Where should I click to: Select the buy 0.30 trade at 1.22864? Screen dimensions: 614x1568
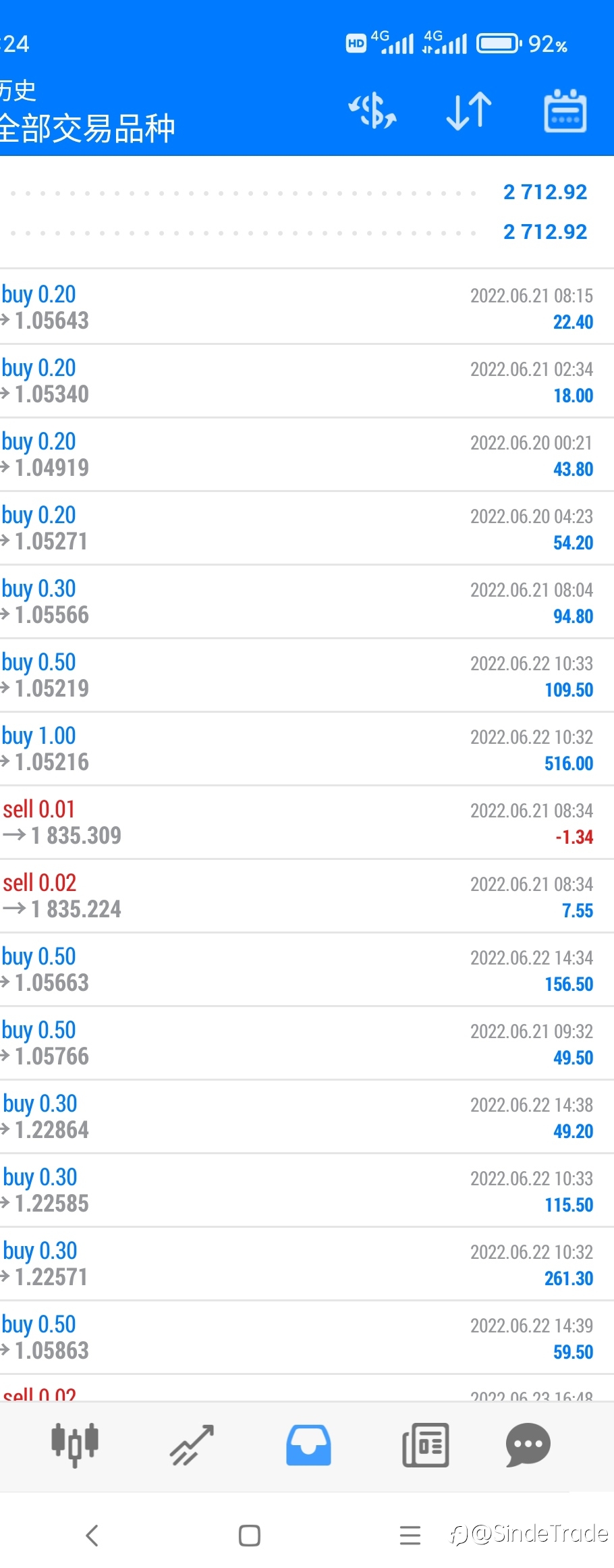(x=307, y=1116)
